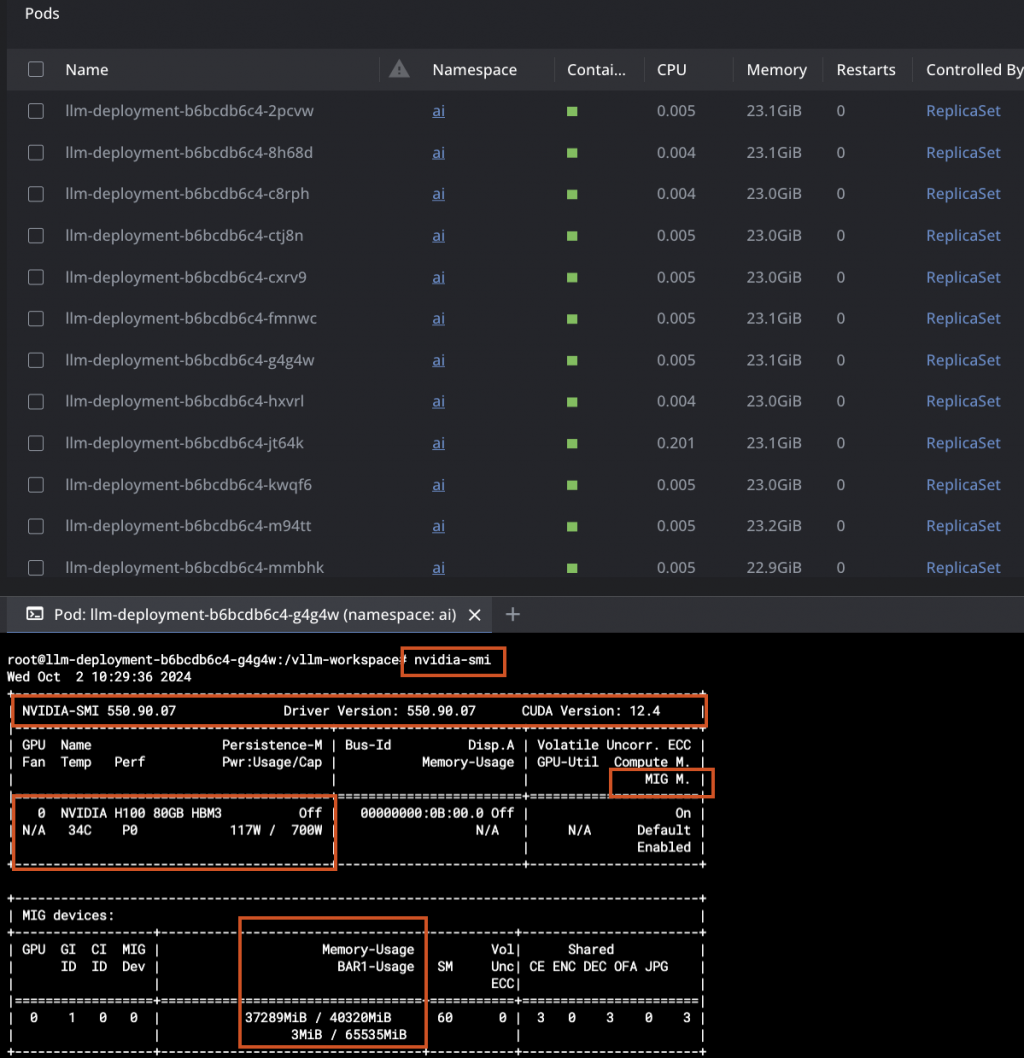Open ai namespace link for pod fmnwc
This screenshot has width=1024, height=1058.
438,318
